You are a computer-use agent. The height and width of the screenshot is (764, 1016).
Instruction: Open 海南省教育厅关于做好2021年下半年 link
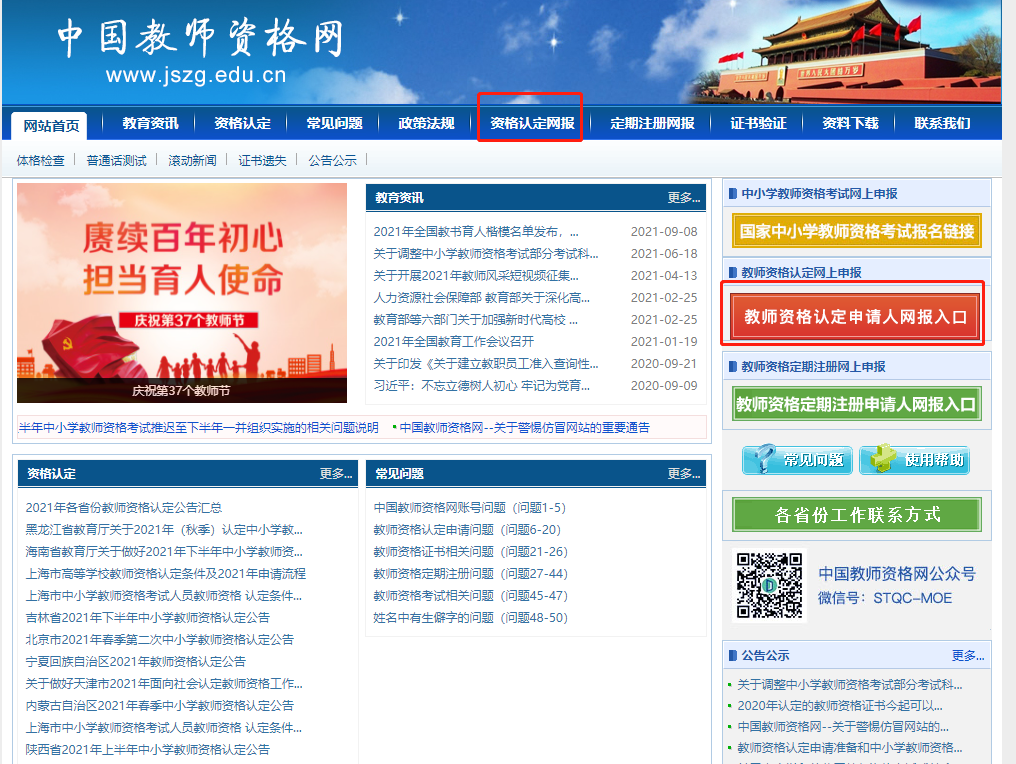point(164,551)
